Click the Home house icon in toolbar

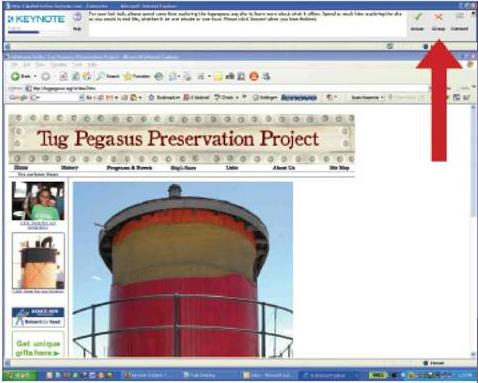(87, 76)
